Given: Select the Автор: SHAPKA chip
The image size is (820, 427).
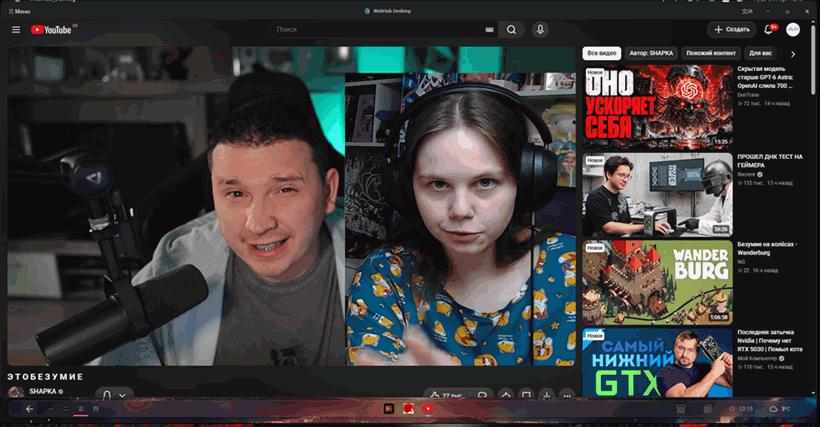Looking at the screenshot, I should (x=651, y=53).
